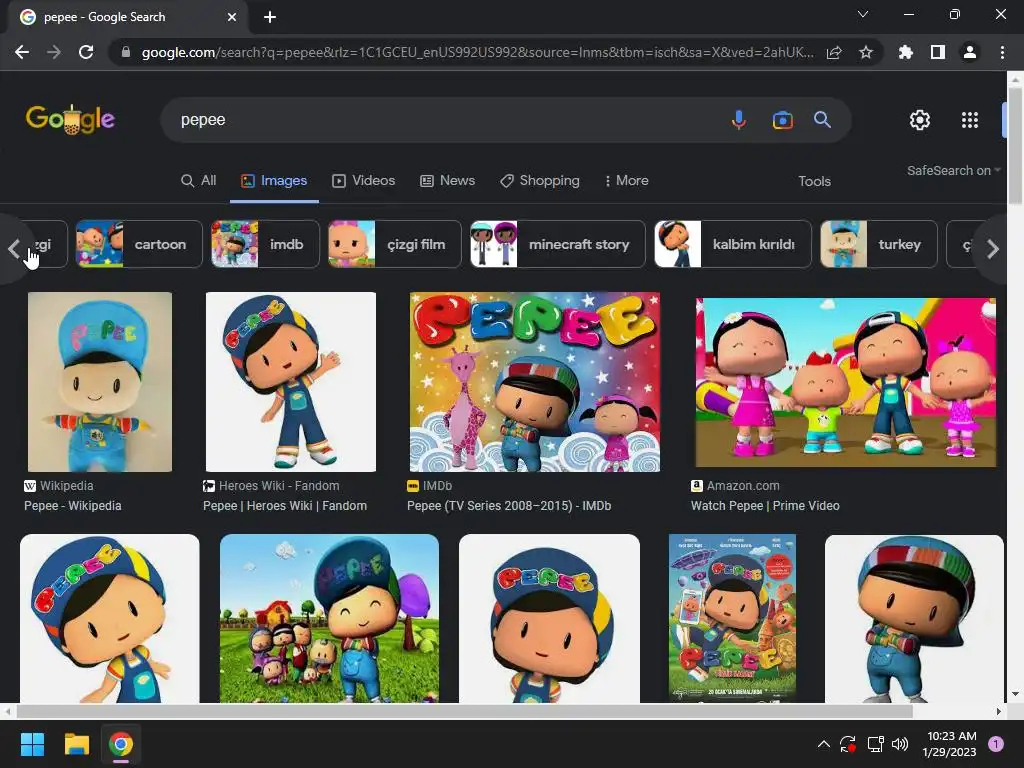Open Watch Pepee Prime Video link
The width and height of the screenshot is (1024, 768).
coord(765,505)
